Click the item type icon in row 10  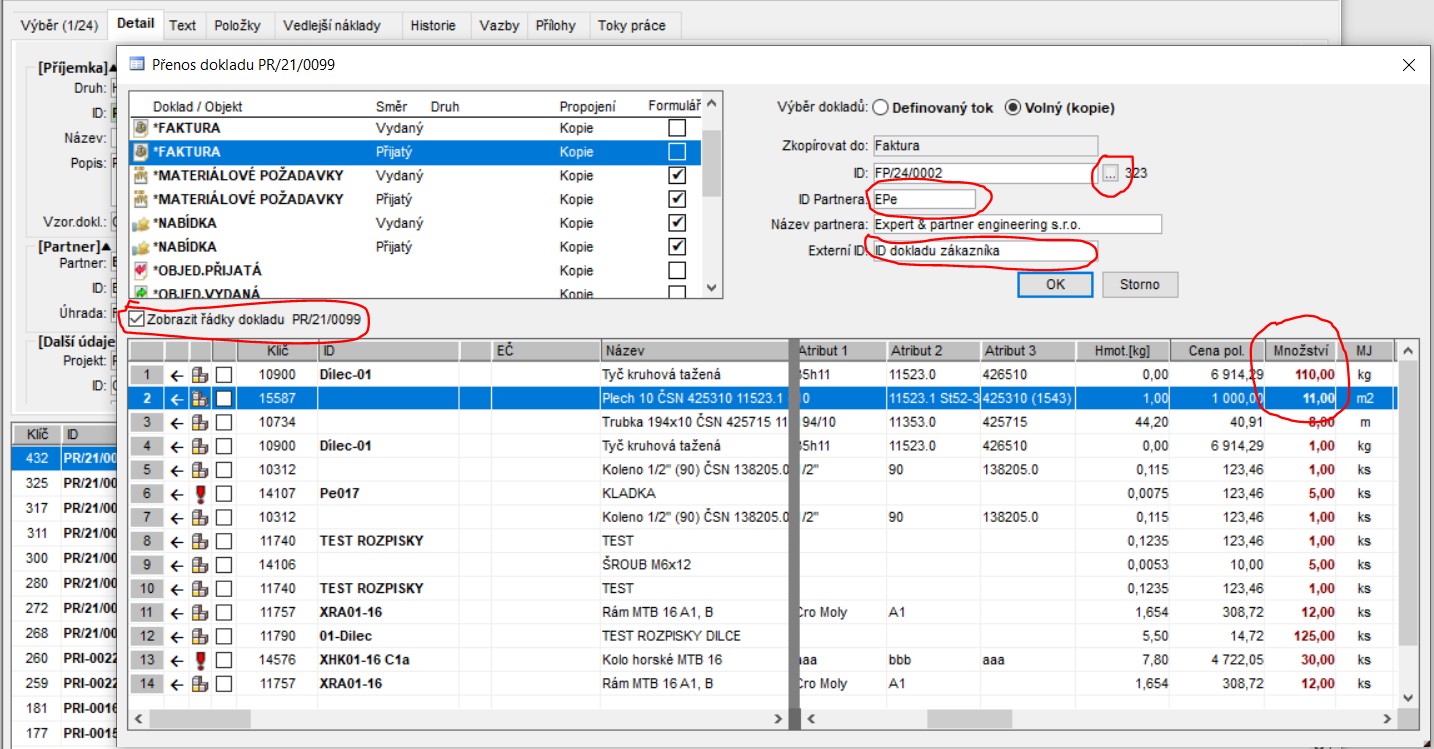200,588
